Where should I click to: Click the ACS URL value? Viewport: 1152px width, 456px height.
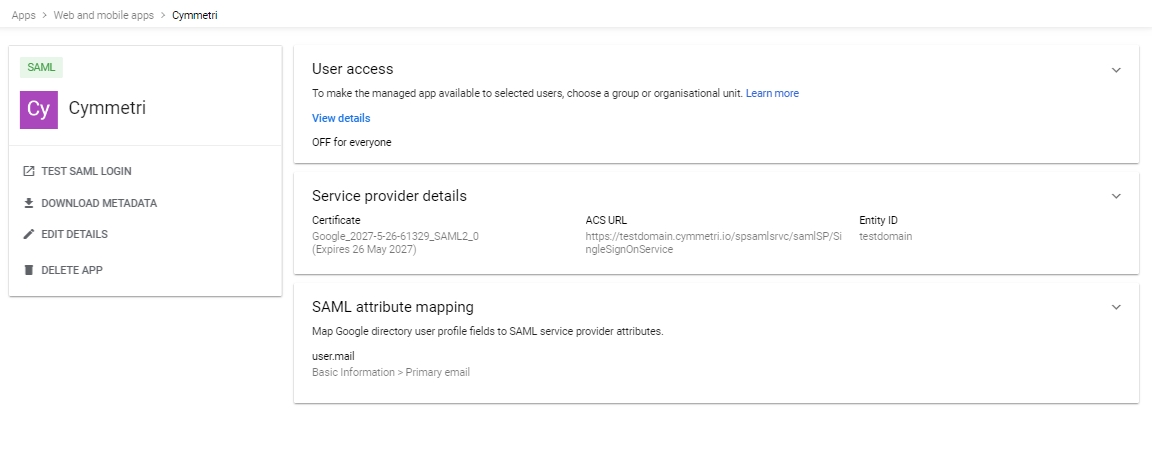714,243
